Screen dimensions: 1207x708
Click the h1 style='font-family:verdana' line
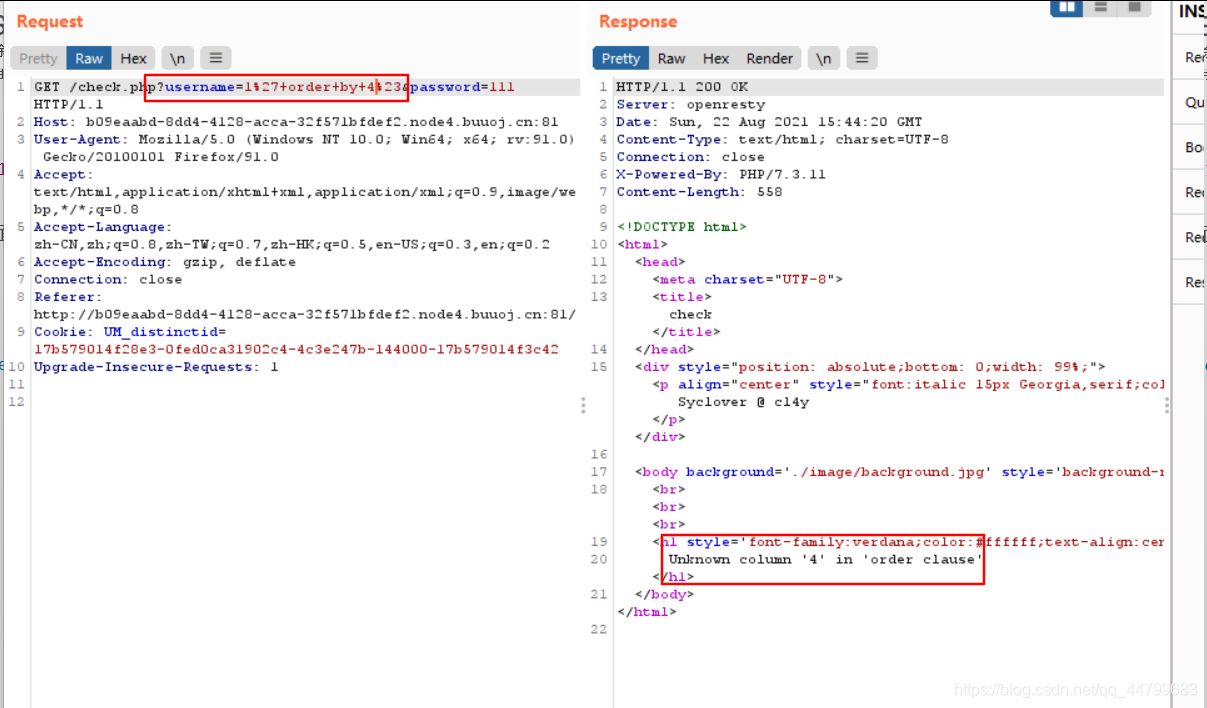[909, 542]
